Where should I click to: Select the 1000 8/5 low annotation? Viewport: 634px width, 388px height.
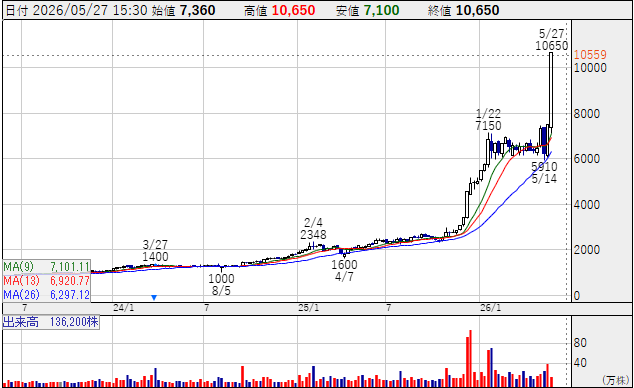pyautogui.click(x=221, y=285)
